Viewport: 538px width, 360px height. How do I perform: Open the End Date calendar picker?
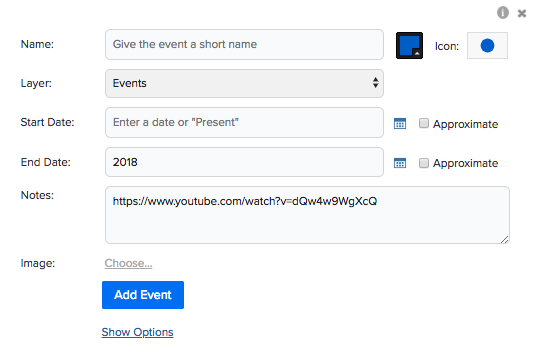point(400,163)
